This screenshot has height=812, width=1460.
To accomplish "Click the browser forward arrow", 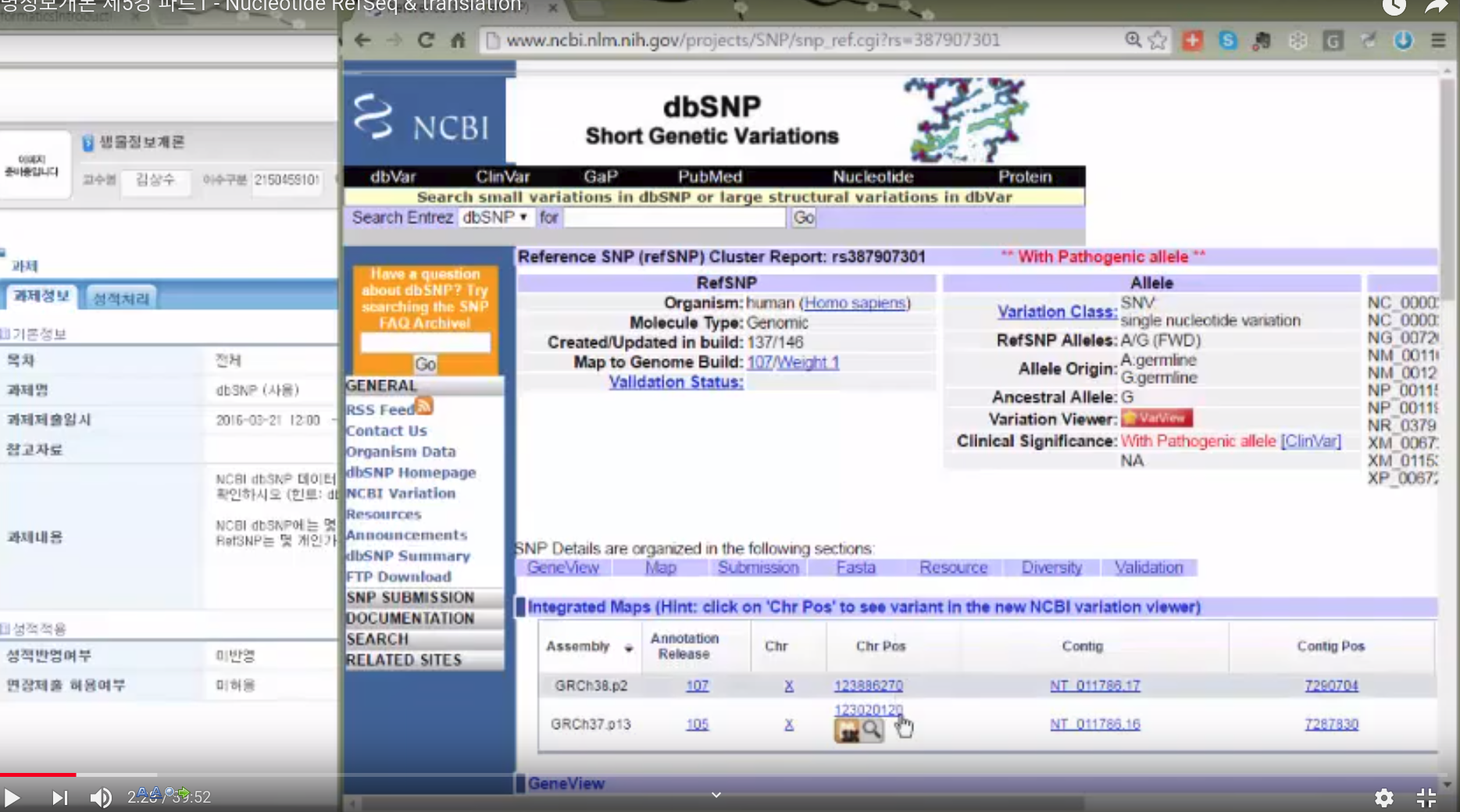I will pos(394,40).
